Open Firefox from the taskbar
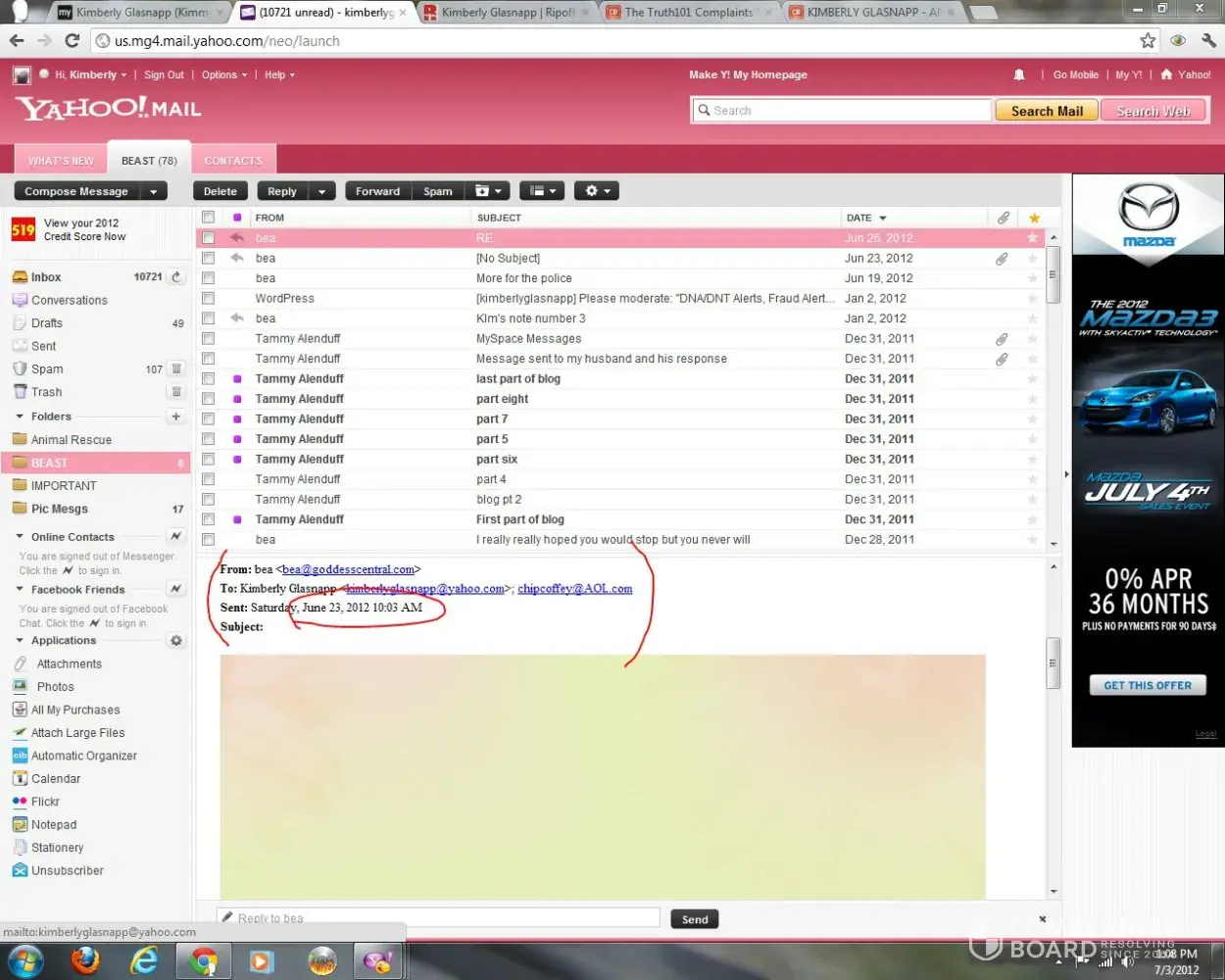 coord(86,961)
